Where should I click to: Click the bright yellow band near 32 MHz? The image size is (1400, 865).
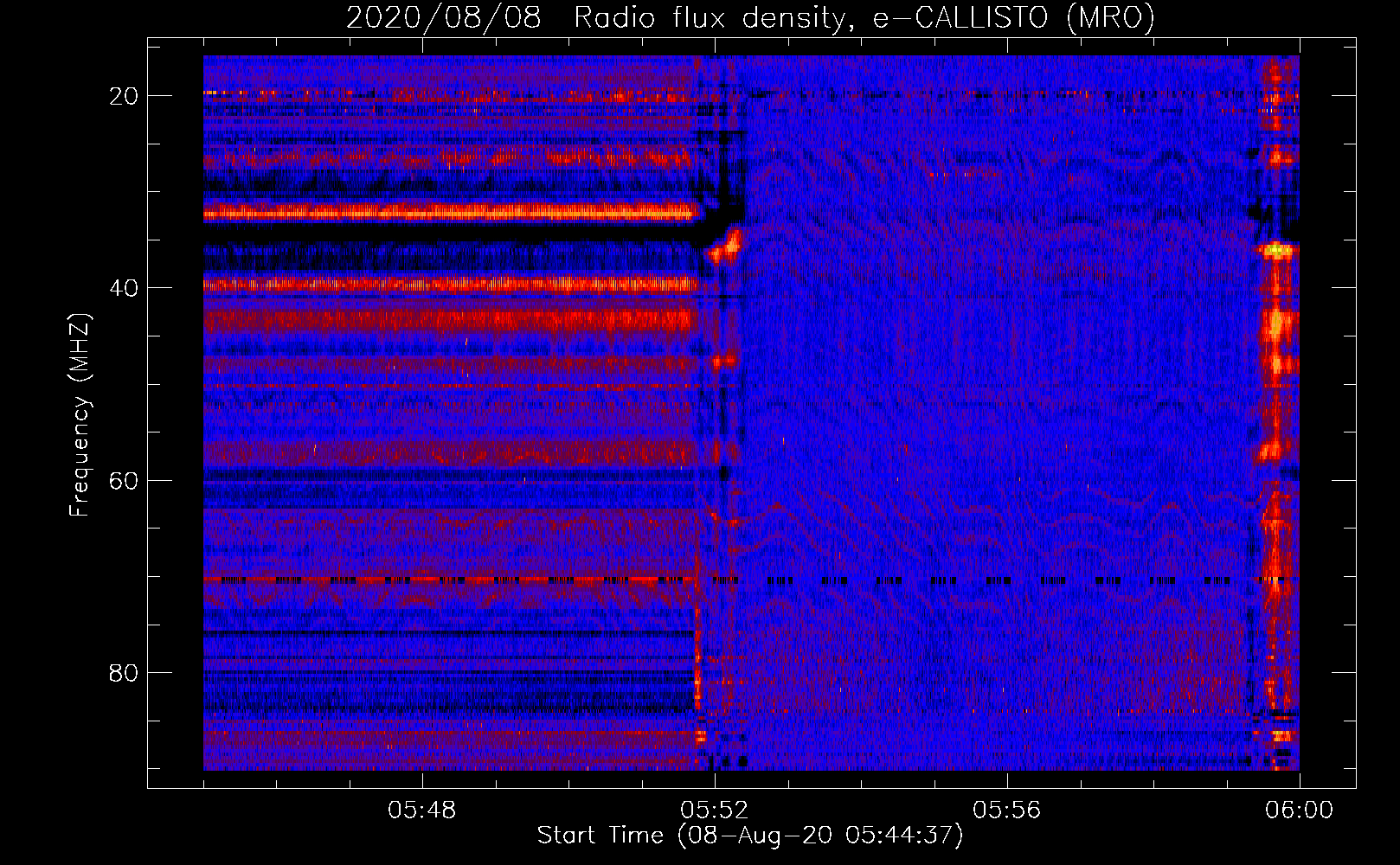(x=450, y=210)
